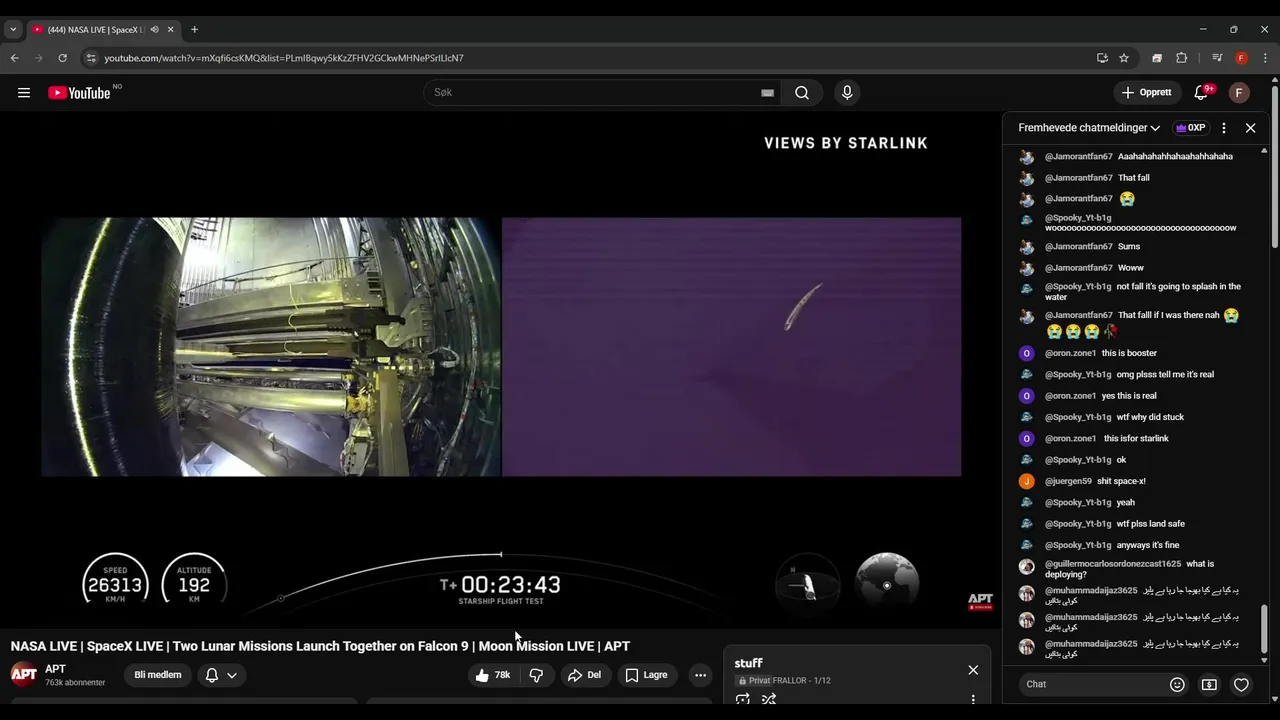
Task: Open YouTube notifications bell with 9+ badge
Action: (x=1201, y=93)
